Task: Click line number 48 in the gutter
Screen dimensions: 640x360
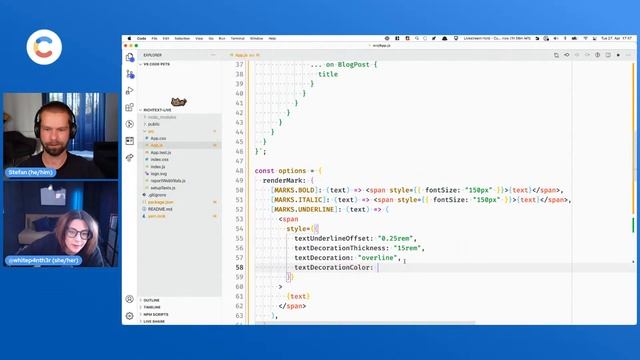Action: point(239,171)
